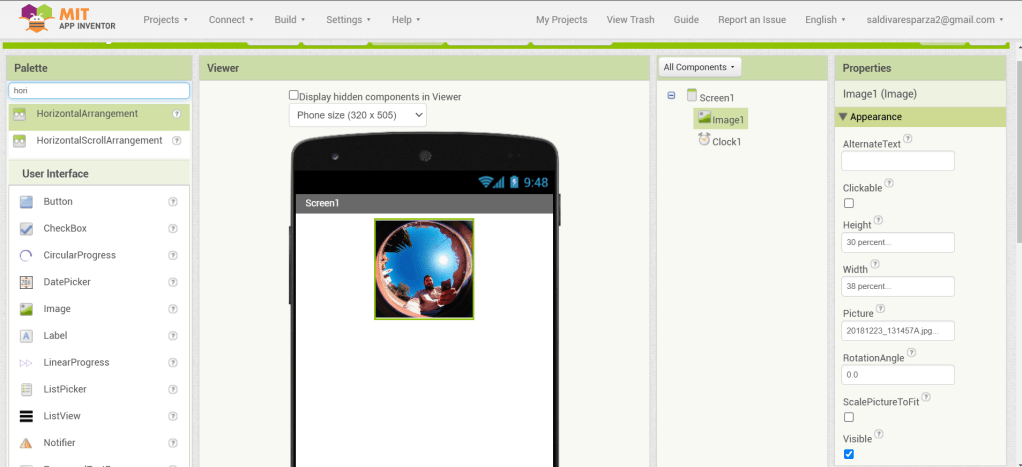Open the Projects menu
Image resolution: width=1022 pixels, height=467 pixels.
tap(165, 19)
